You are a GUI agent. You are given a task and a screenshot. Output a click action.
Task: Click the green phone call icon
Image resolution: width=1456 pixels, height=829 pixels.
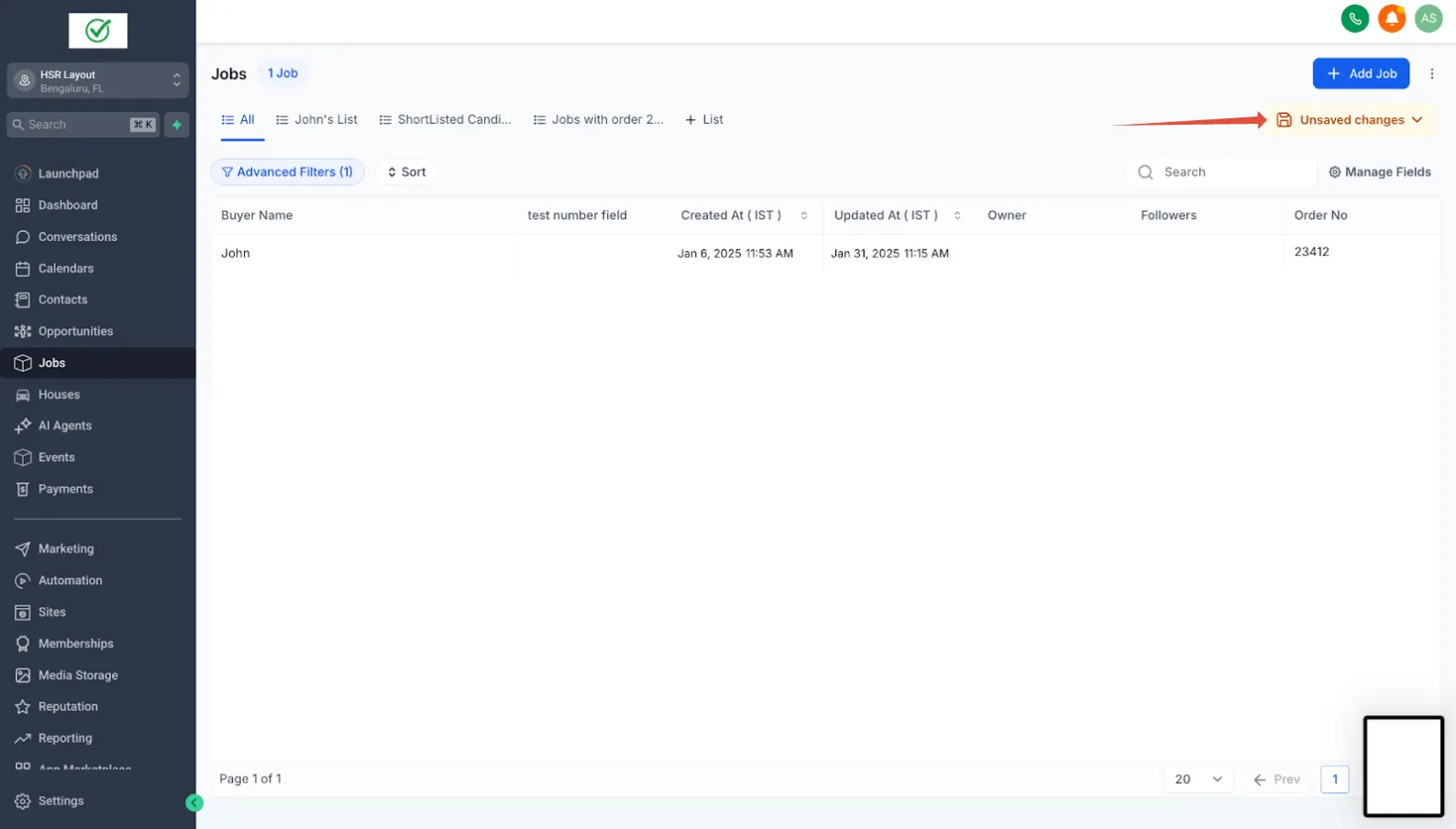coord(1354,18)
